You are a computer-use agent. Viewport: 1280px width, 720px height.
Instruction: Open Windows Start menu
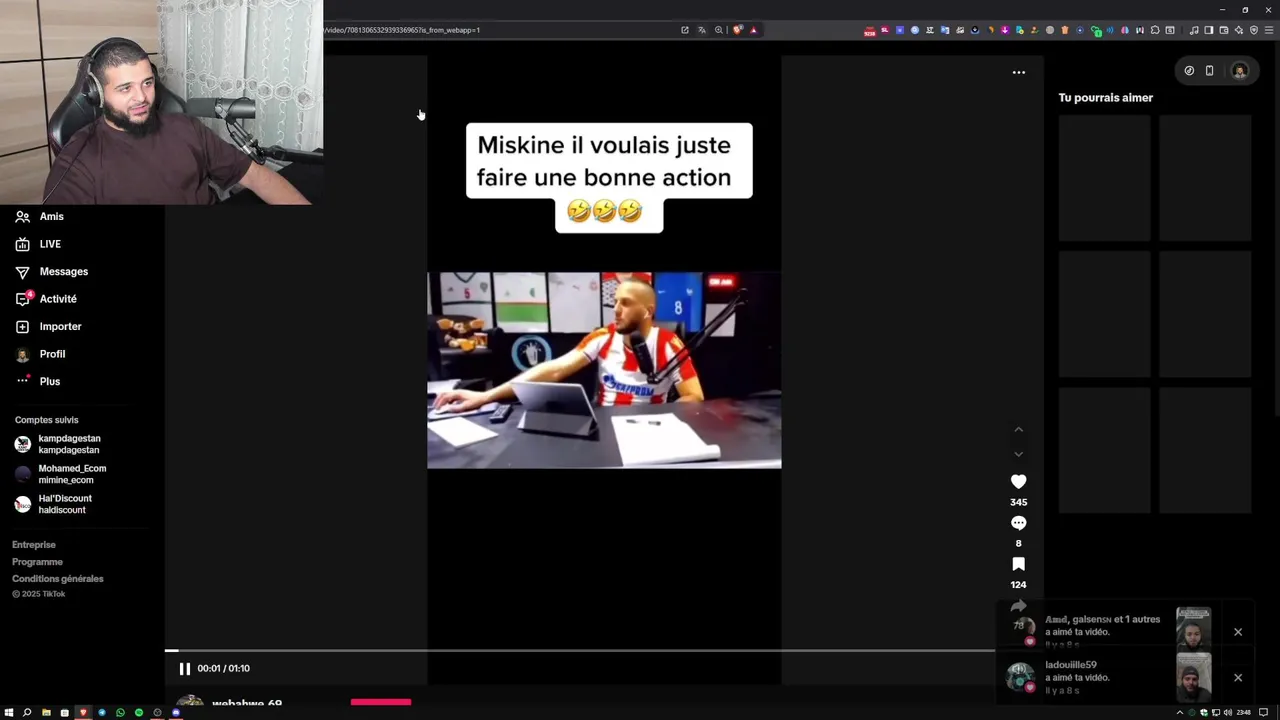(x=9, y=712)
